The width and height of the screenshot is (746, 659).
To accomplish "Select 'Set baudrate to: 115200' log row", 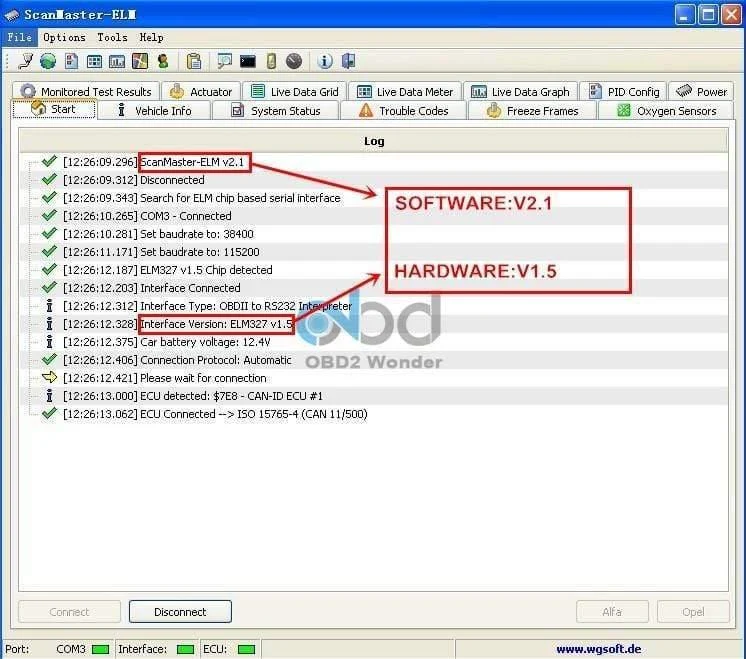I will [374, 252].
